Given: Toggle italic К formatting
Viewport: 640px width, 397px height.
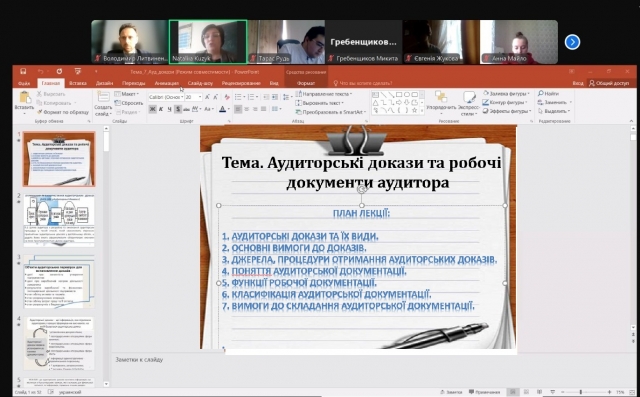Looking at the screenshot, I should pos(161,109).
